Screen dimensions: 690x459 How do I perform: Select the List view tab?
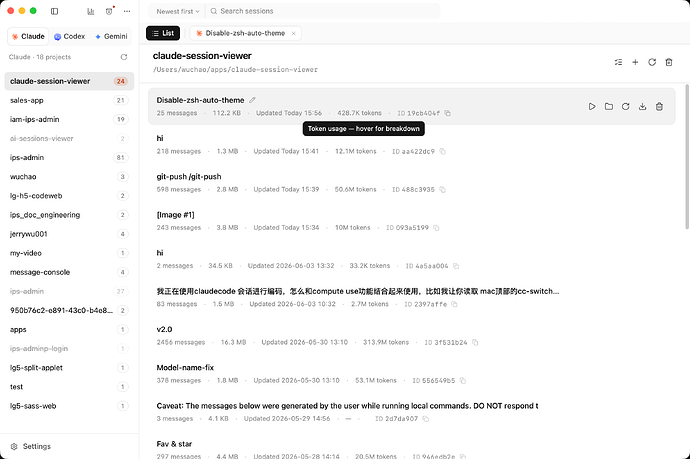coord(163,33)
